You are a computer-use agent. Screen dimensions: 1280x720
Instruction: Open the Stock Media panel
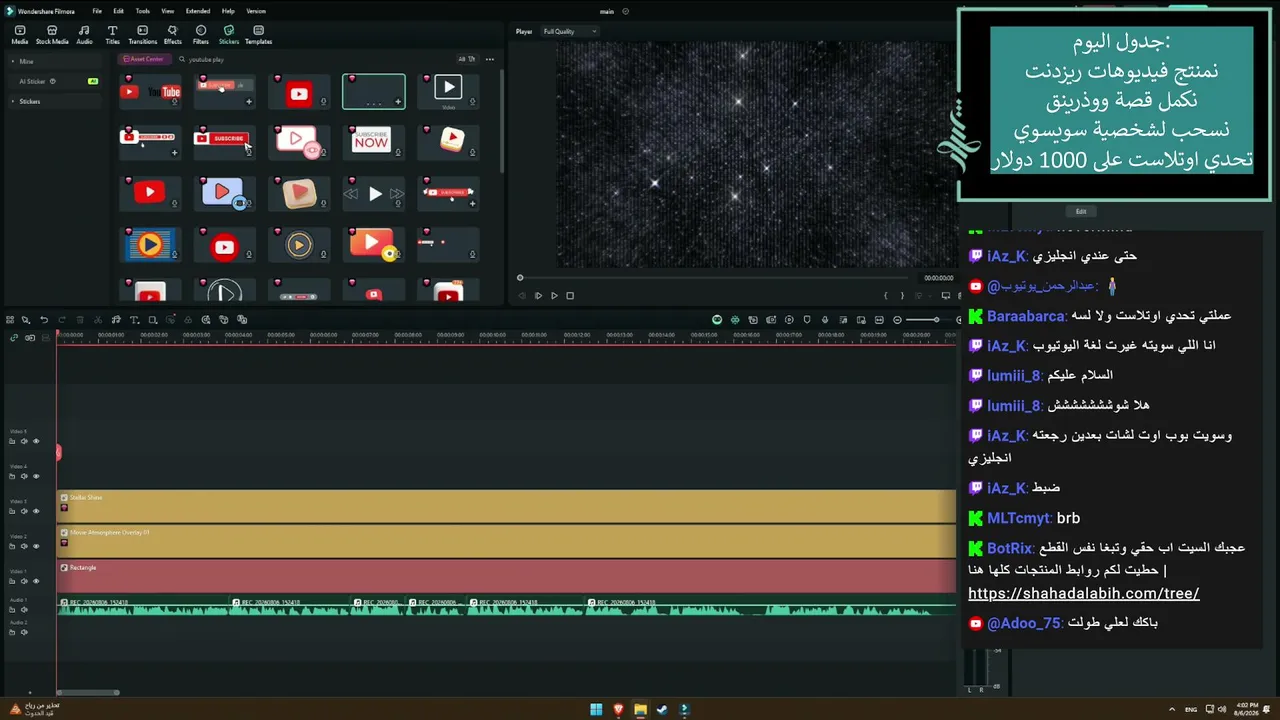point(52,35)
